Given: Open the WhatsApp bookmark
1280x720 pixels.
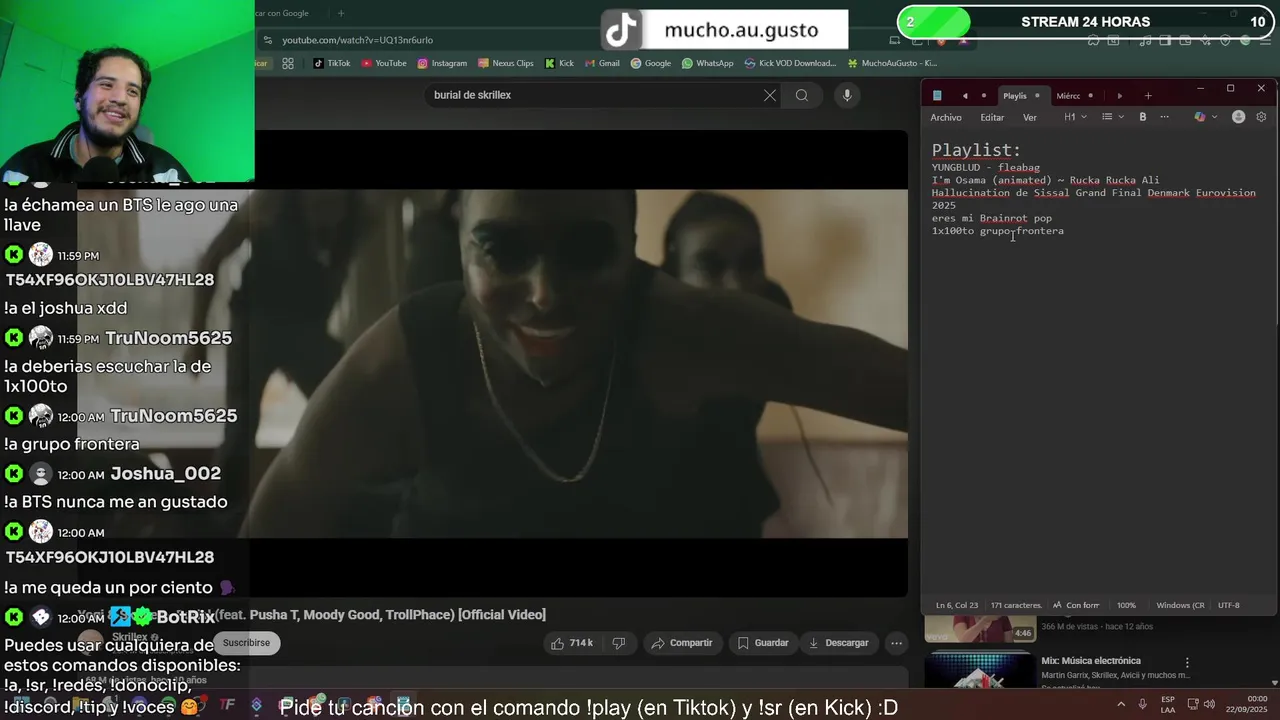Looking at the screenshot, I should (x=707, y=63).
